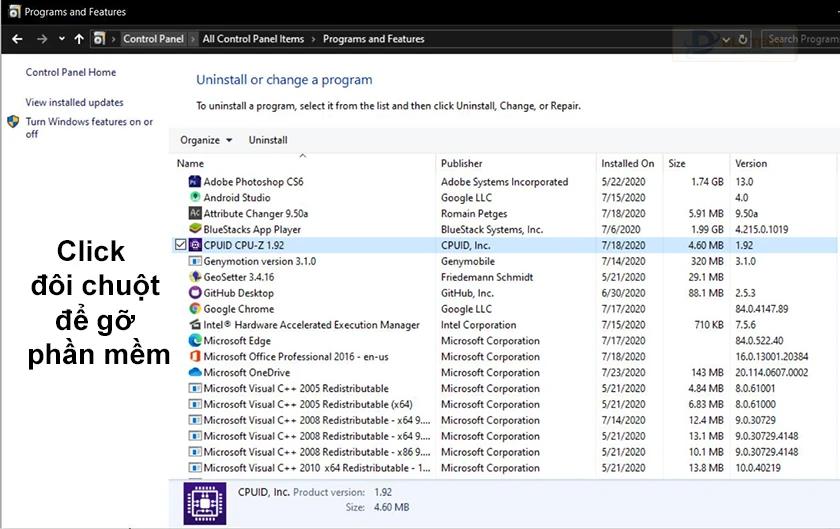
Task: Click the Intel Corporation publisher cell
Action: (478, 325)
